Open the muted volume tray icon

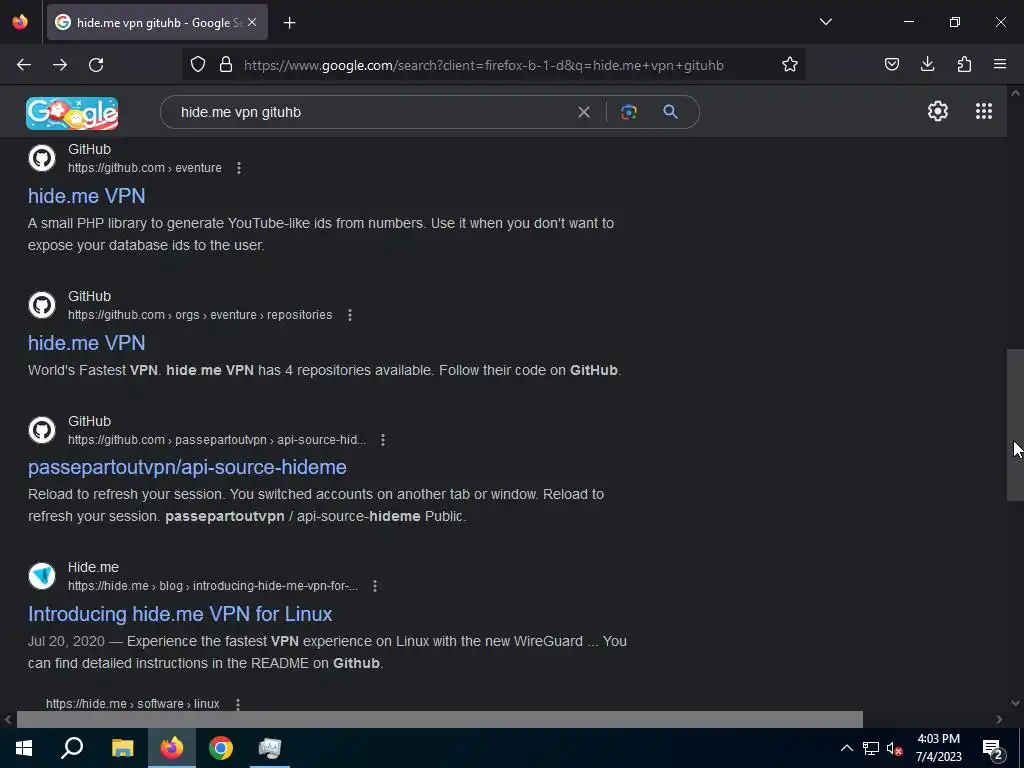coord(894,748)
